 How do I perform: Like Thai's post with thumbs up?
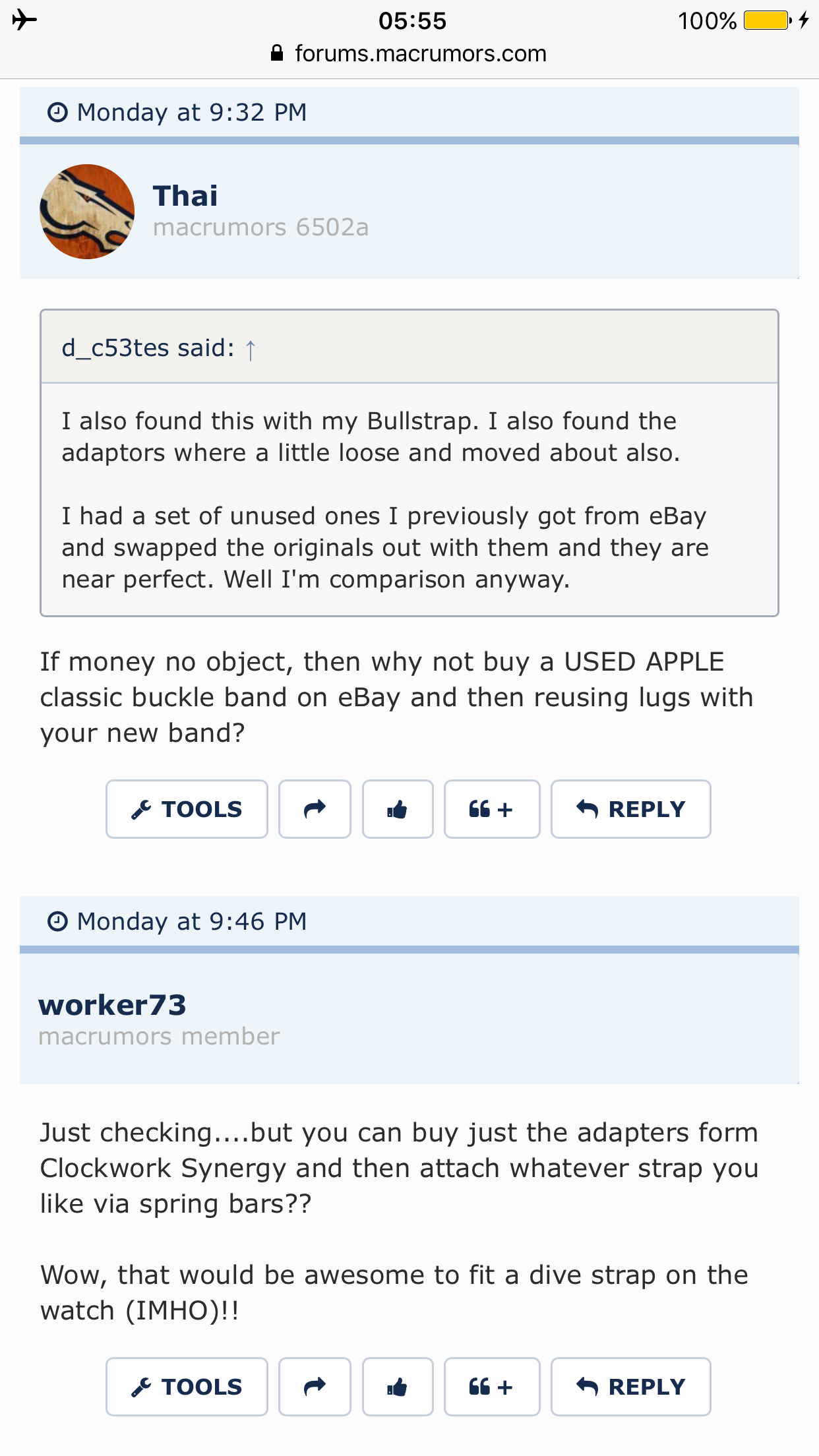click(x=398, y=809)
